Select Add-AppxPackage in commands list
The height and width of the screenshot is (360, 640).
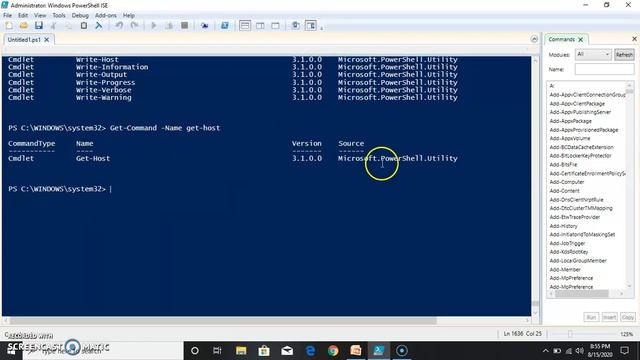coord(570,121)
